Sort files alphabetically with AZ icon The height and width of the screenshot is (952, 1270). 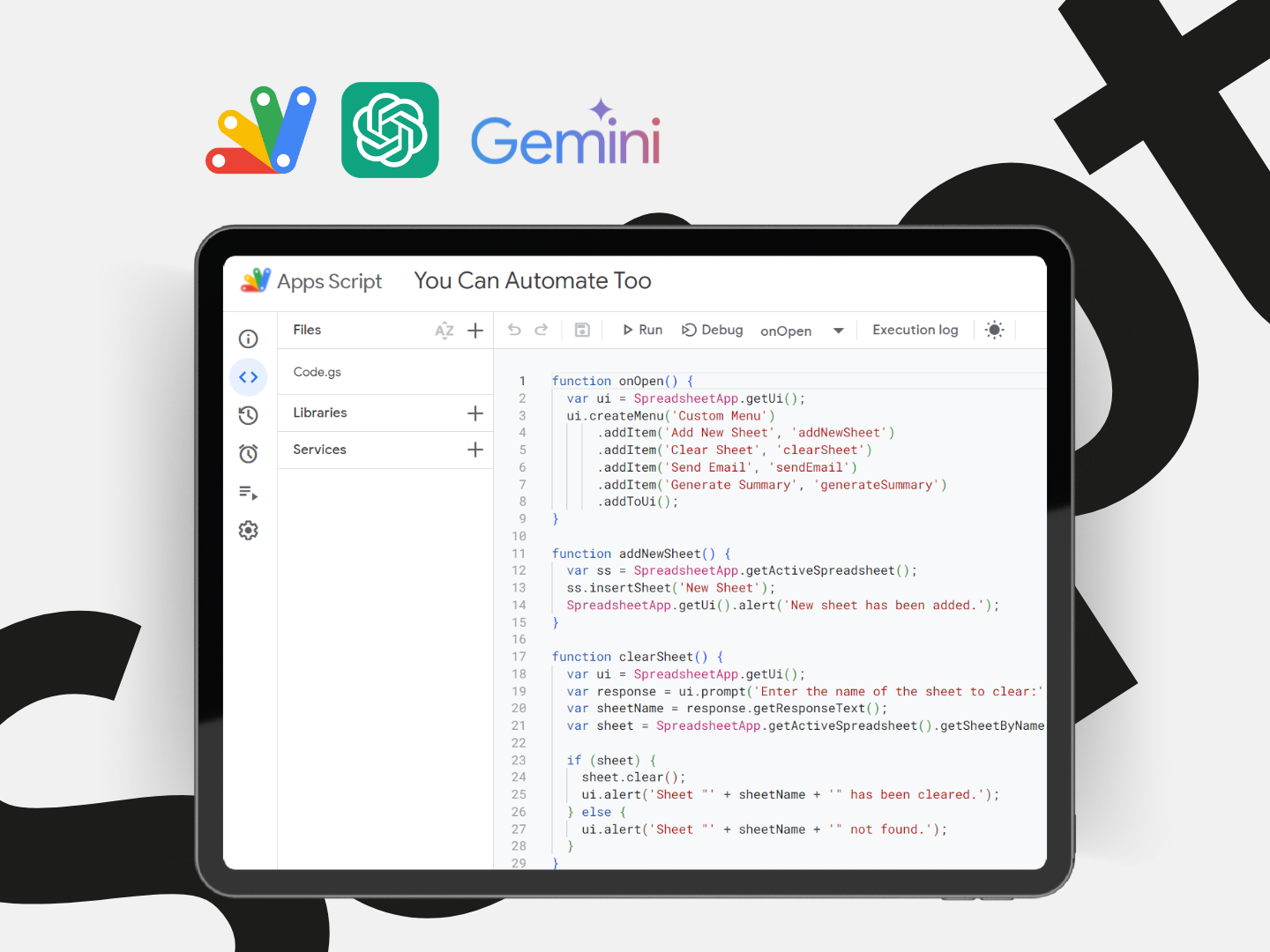(444, 331)
